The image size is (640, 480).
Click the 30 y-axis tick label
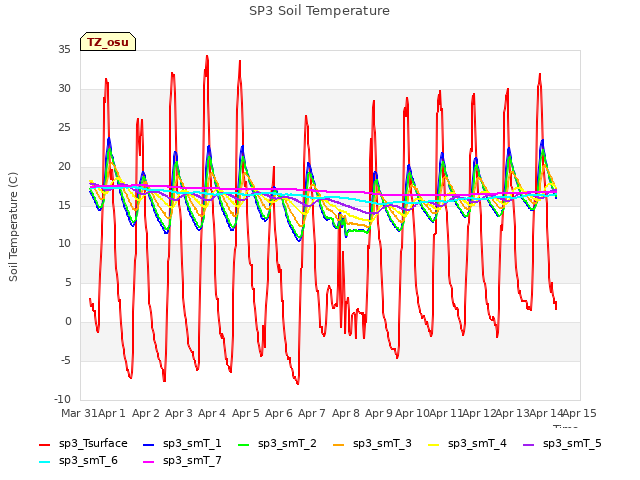coord(64,89)
